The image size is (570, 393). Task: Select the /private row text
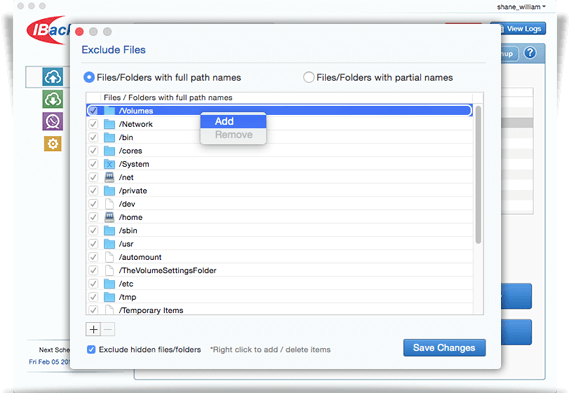click(133, 191)
